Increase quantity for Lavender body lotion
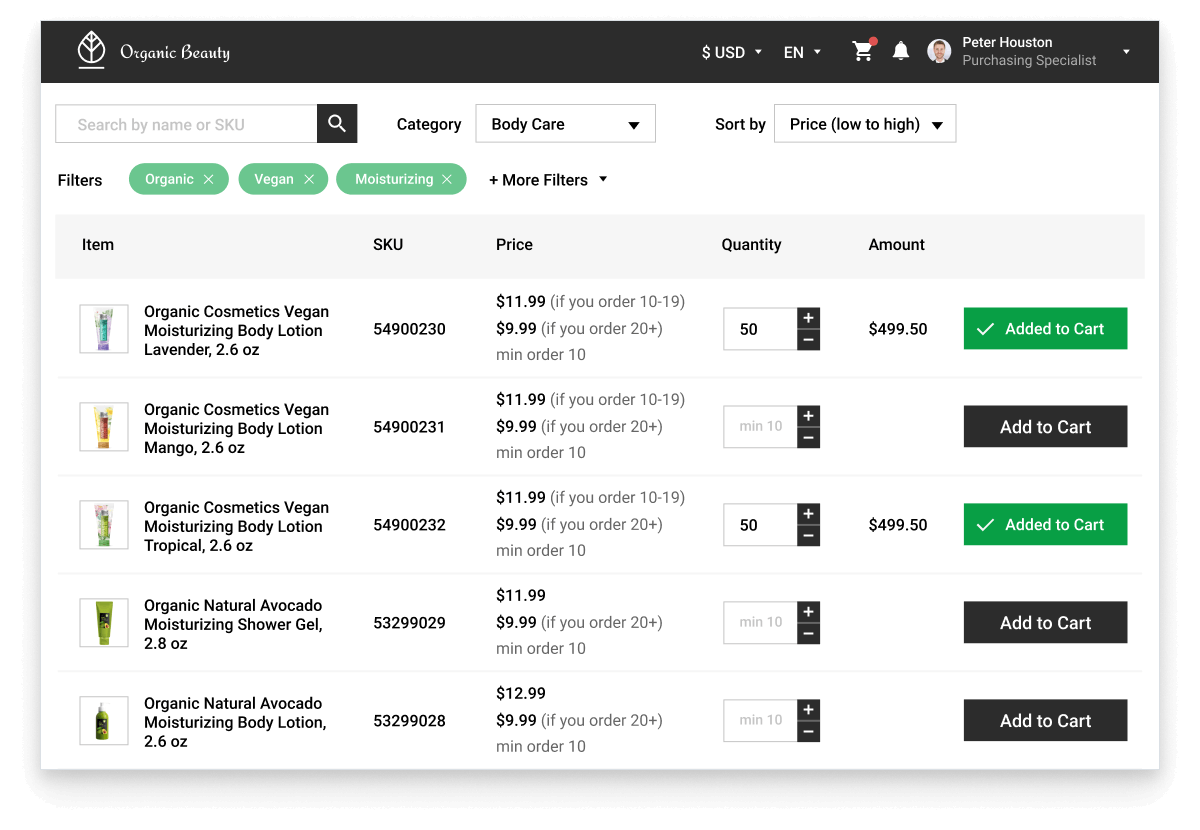The height and width of the screenshot is (830, 1200). pos(808,318)
